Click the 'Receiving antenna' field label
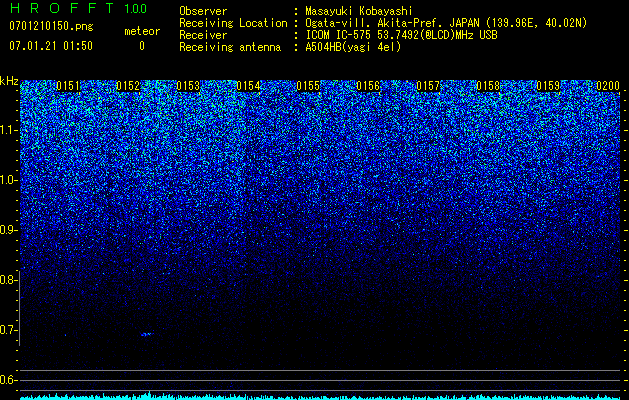Screen dimensions: 629x400 [230, 47]
